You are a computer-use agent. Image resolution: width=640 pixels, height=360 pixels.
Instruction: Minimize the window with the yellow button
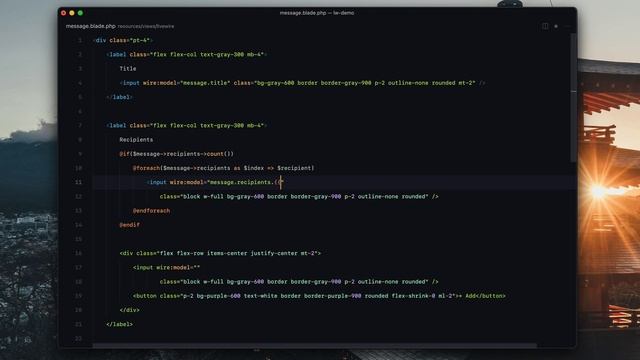pos(72,13)
